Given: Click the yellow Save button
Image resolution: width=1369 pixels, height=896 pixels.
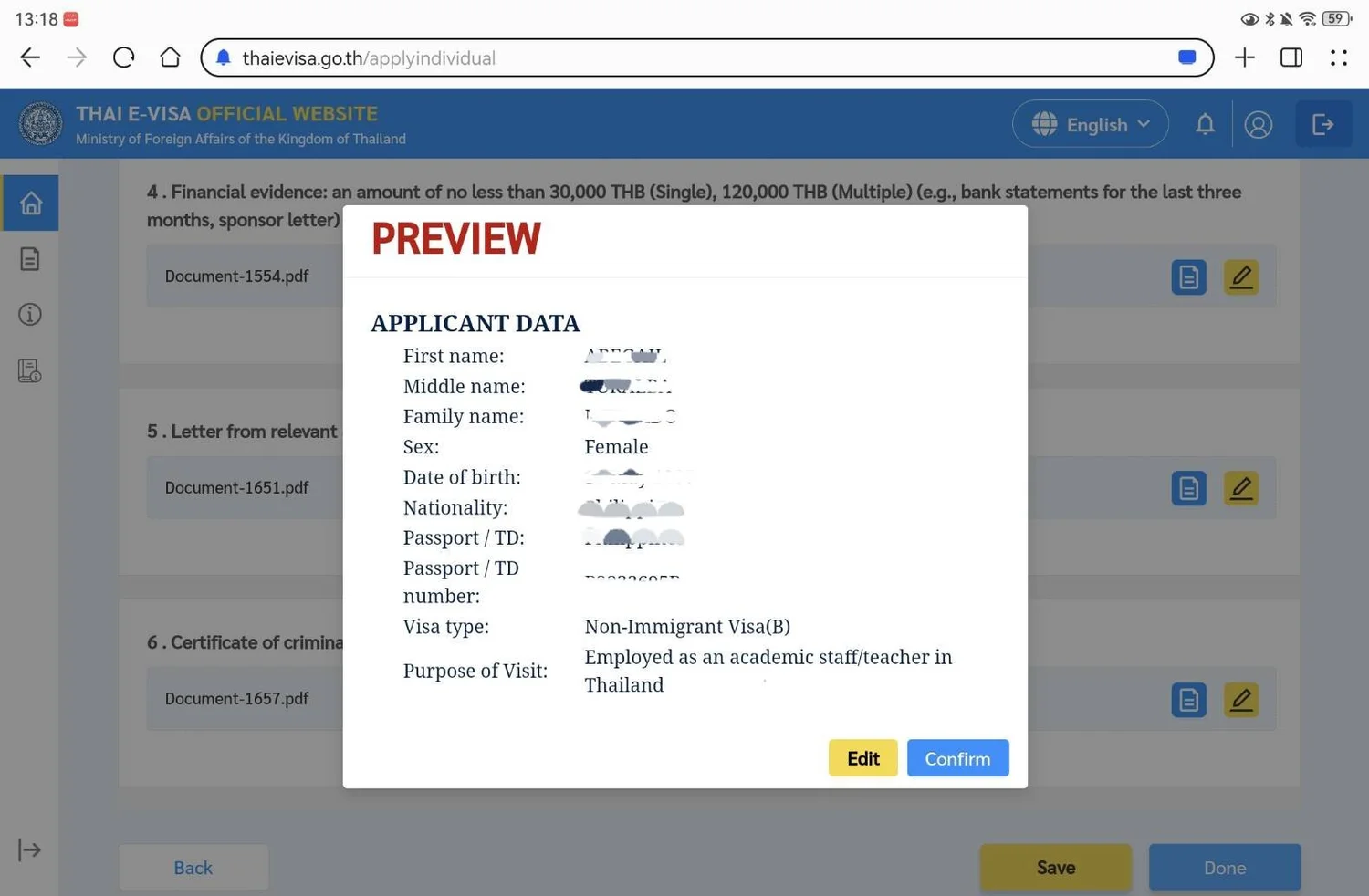Looking at the screenshot, I should point(1056,868).
